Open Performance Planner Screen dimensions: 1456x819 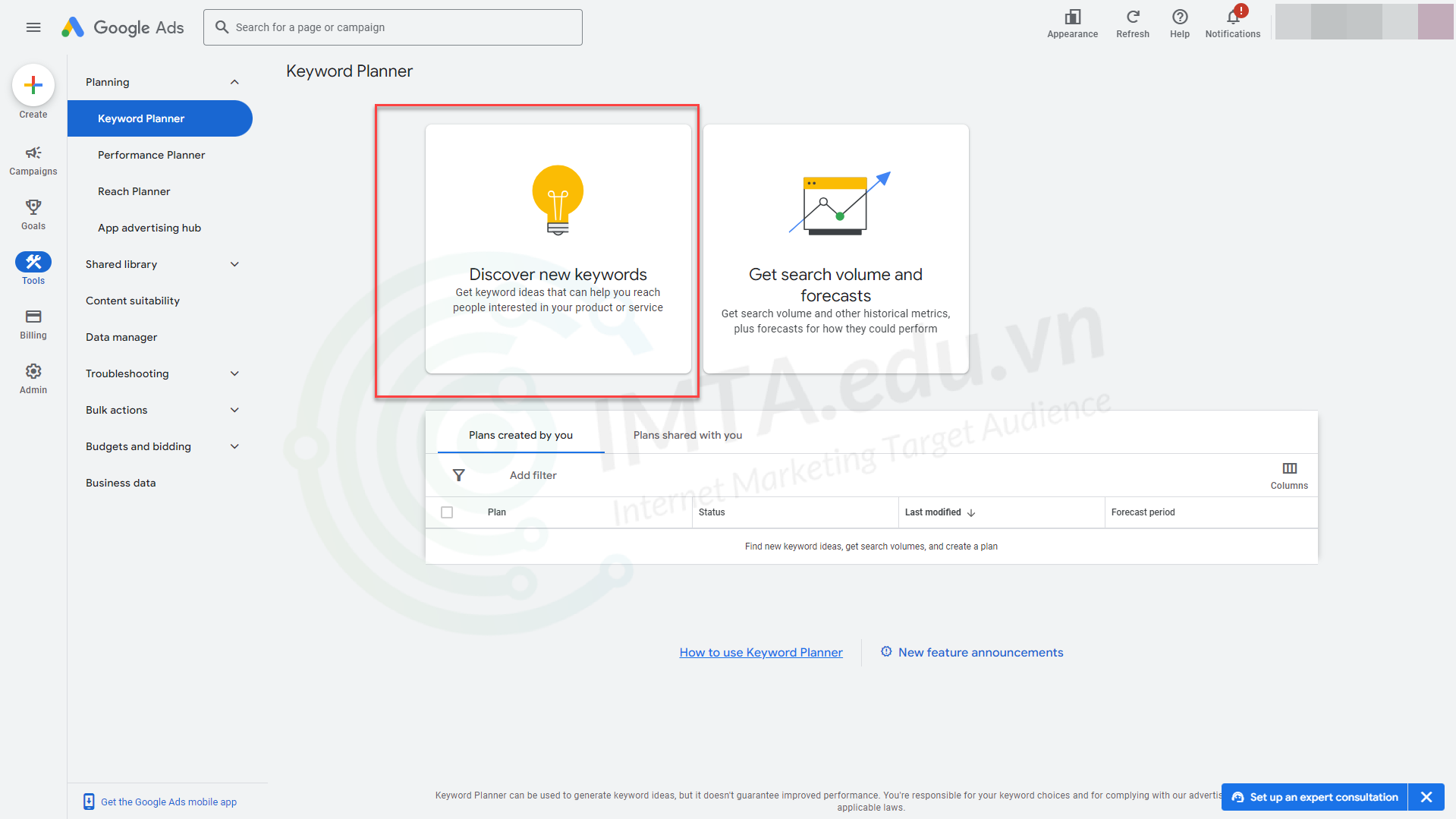click(x=151, y=155)
